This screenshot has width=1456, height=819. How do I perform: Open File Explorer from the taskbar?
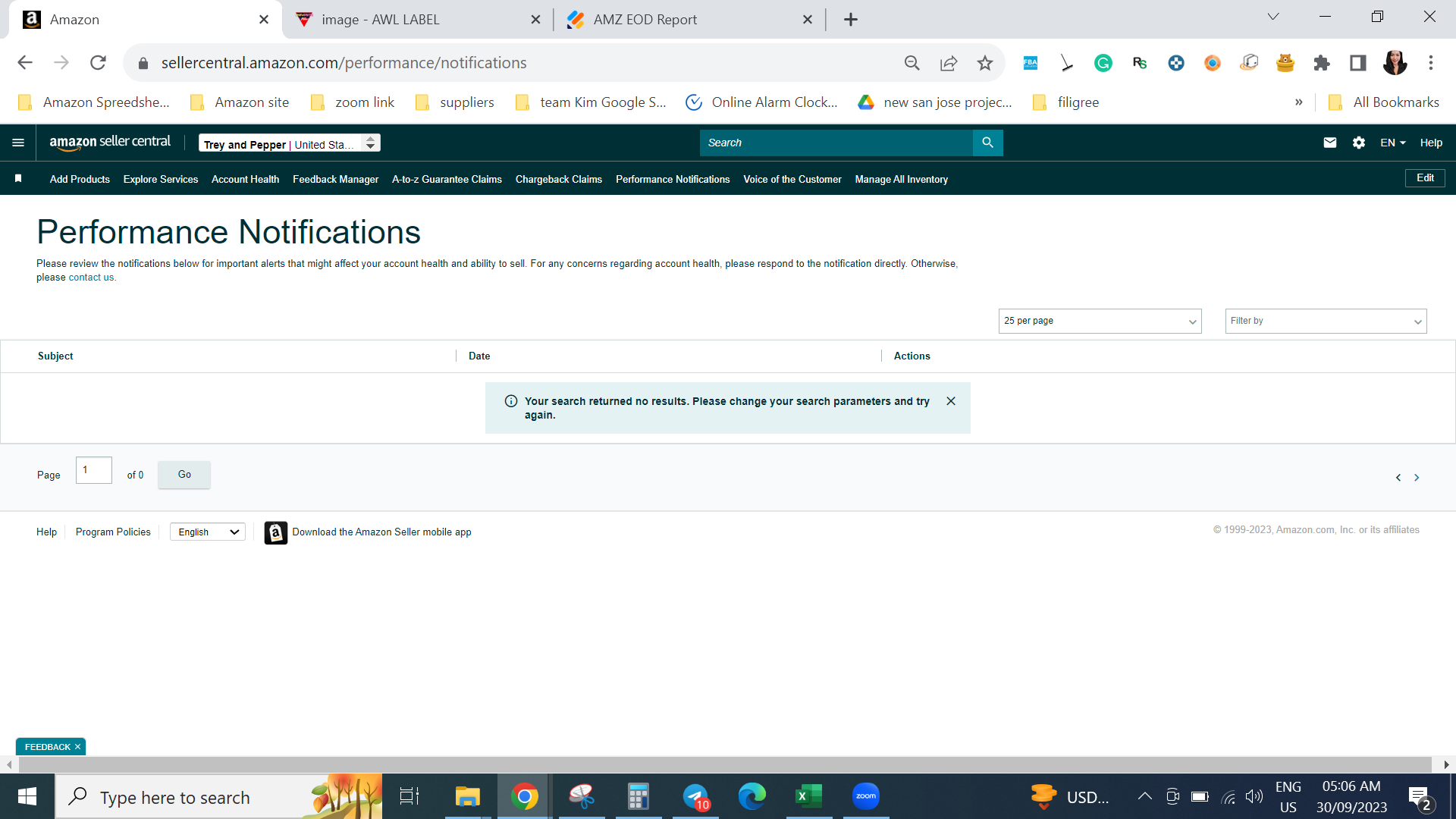[467, 796]
